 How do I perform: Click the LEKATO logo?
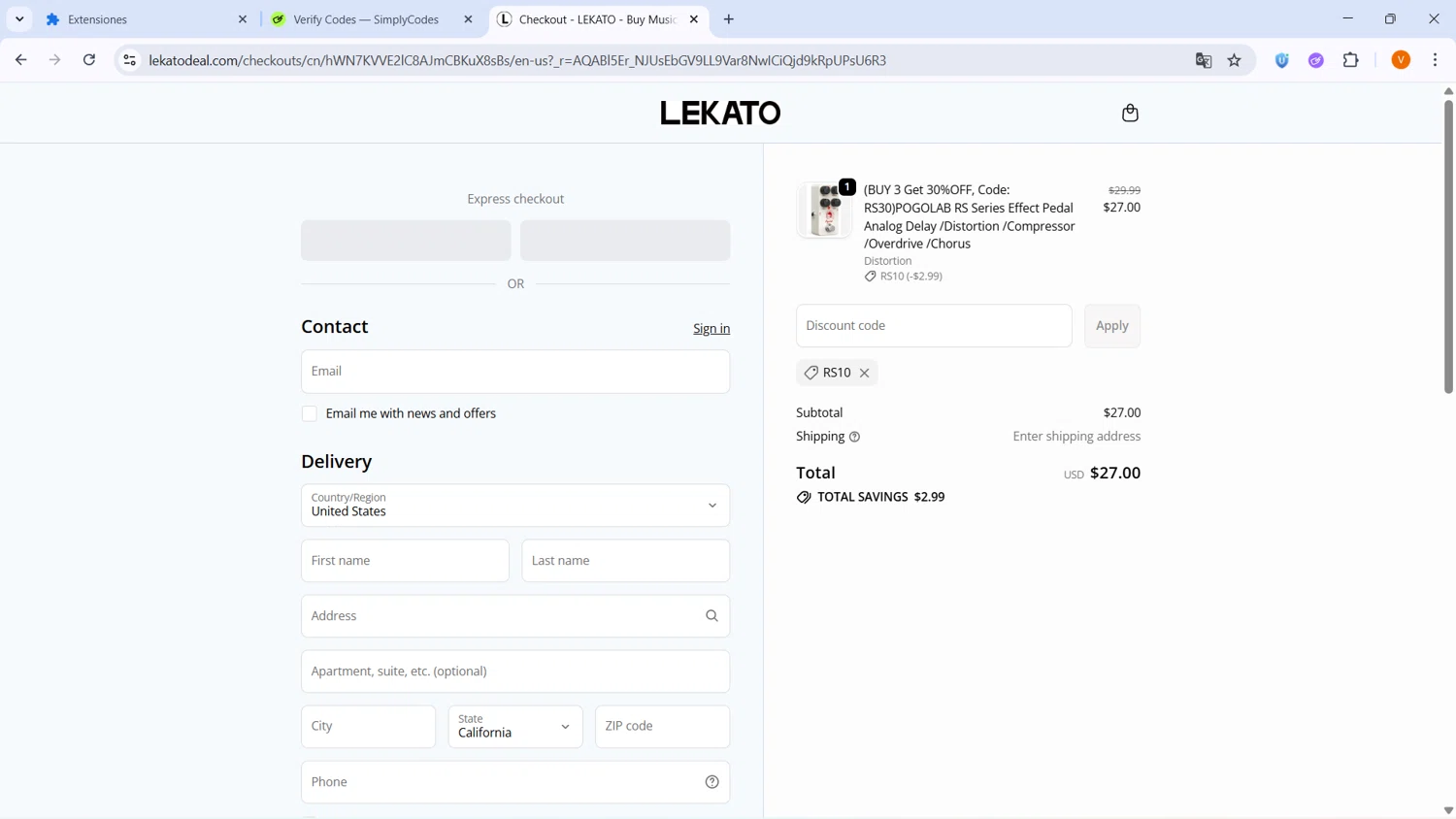pos(720,113)
